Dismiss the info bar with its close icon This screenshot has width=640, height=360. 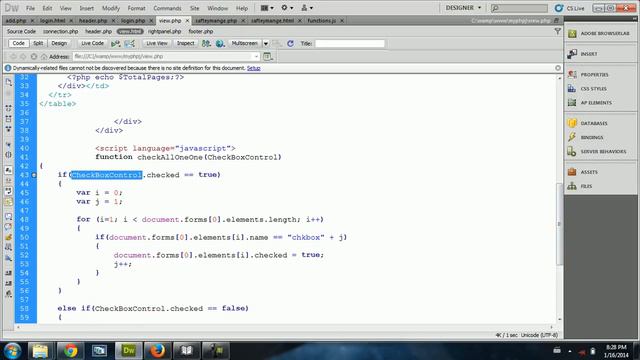(x=558, y=68)
